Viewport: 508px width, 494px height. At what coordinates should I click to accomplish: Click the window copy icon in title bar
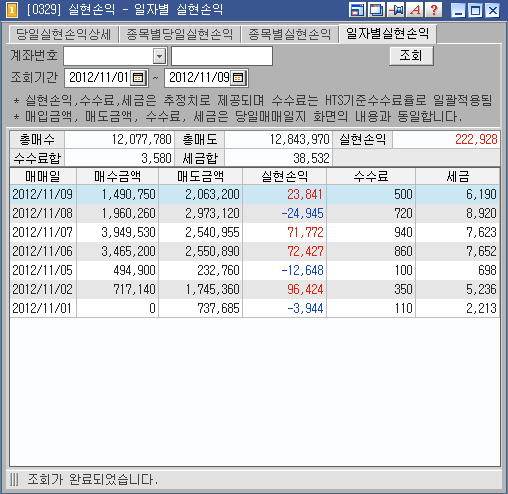pyautogui.click(x=376, y=10)
